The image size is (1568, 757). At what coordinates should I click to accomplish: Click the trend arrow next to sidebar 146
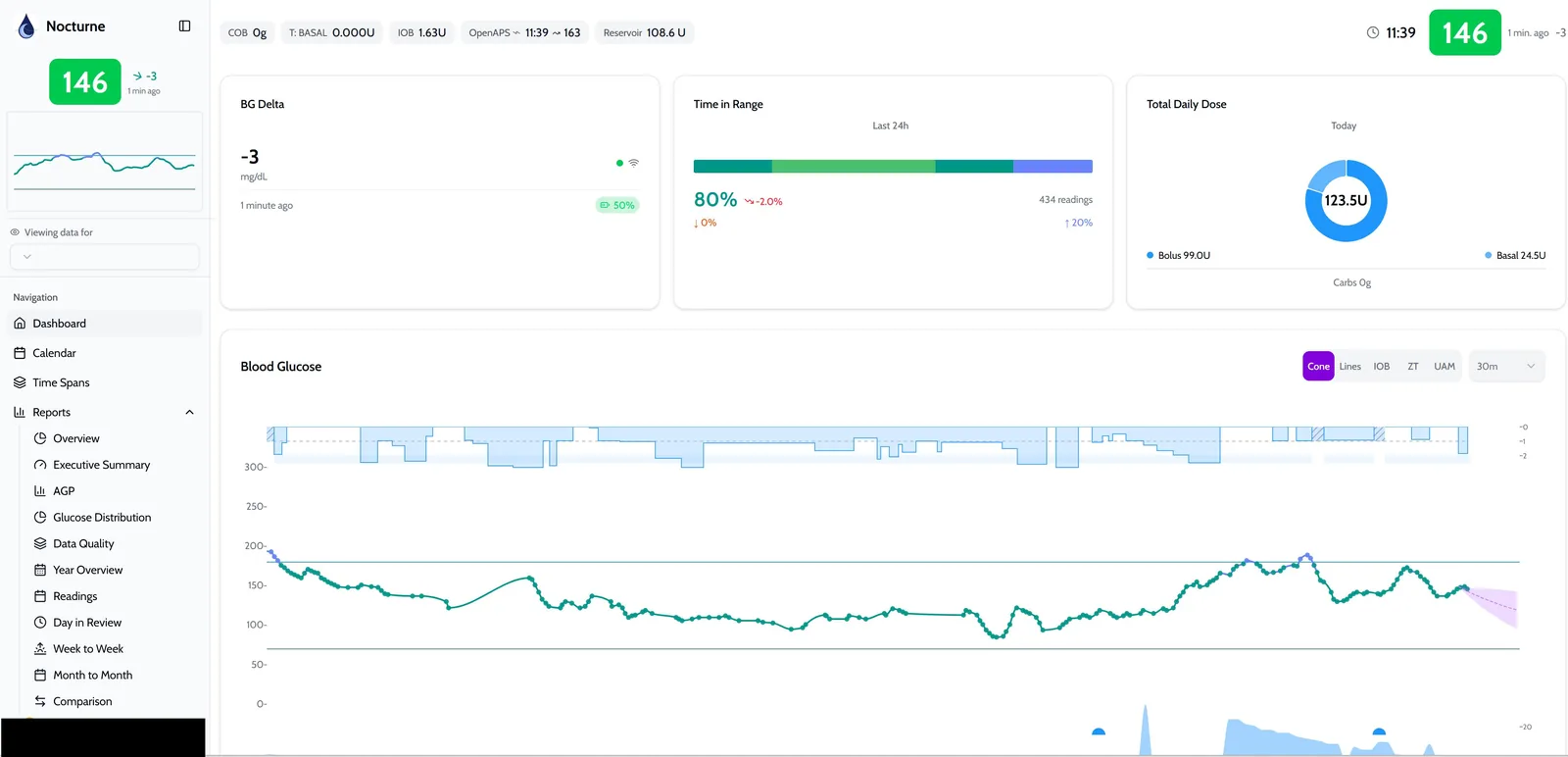pyautogui.click(x=138, y=76)
